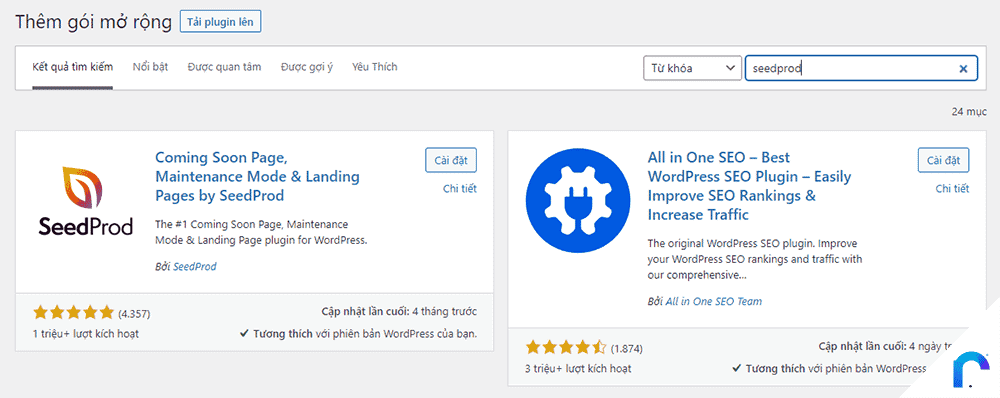This screenshot has height=398, width=1000.
Task: Click the seedprod search input field
Action: 861,68
